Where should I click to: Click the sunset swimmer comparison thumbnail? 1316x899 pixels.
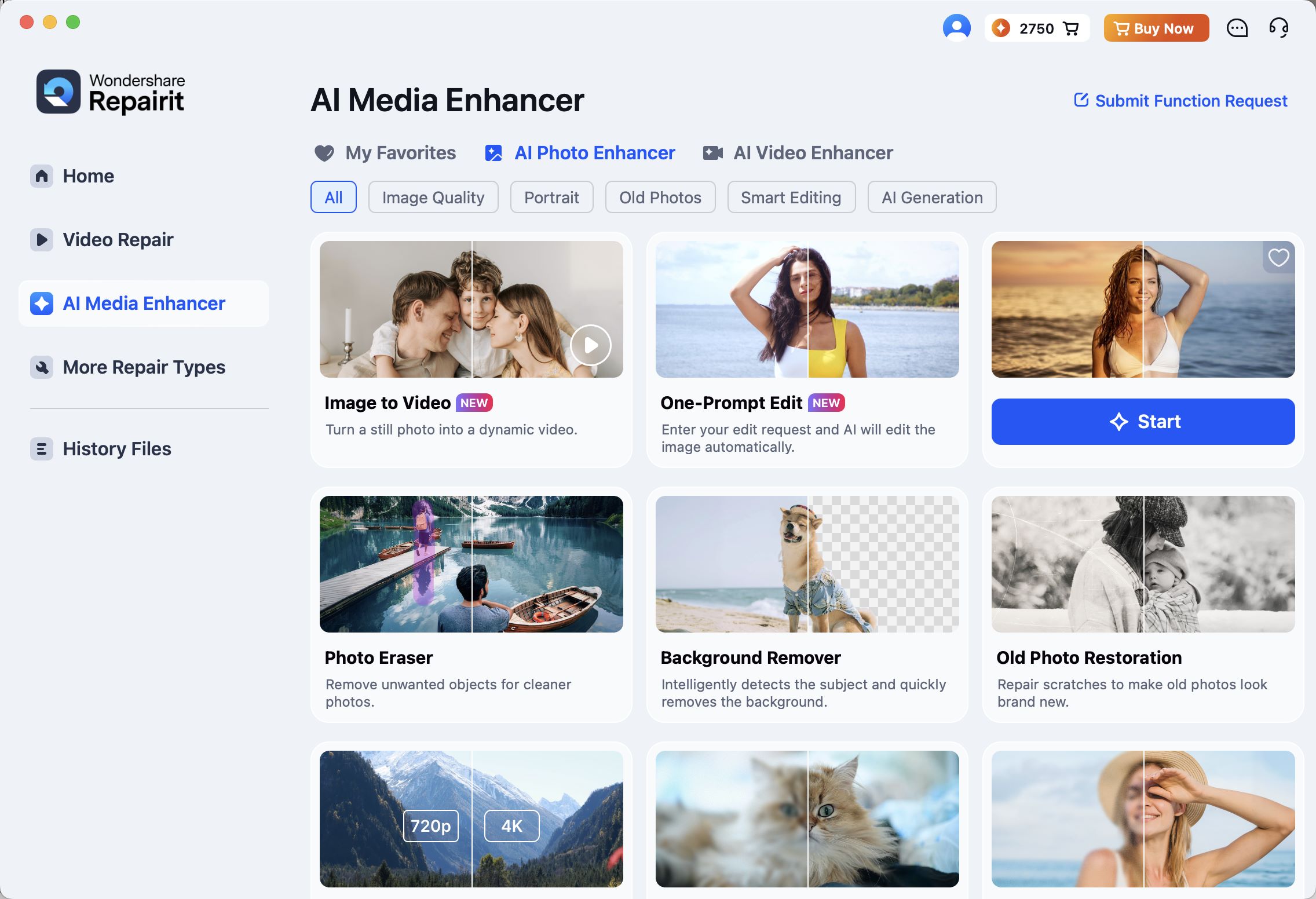pyautogui.click(x=1143, y=309)
